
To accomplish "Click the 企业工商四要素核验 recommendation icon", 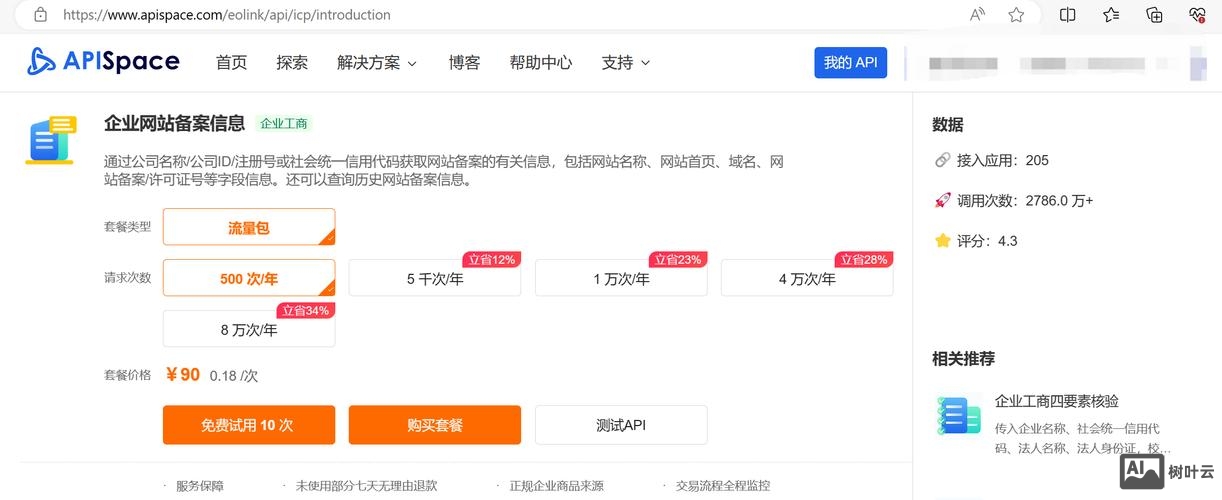I will click(958, 415).
